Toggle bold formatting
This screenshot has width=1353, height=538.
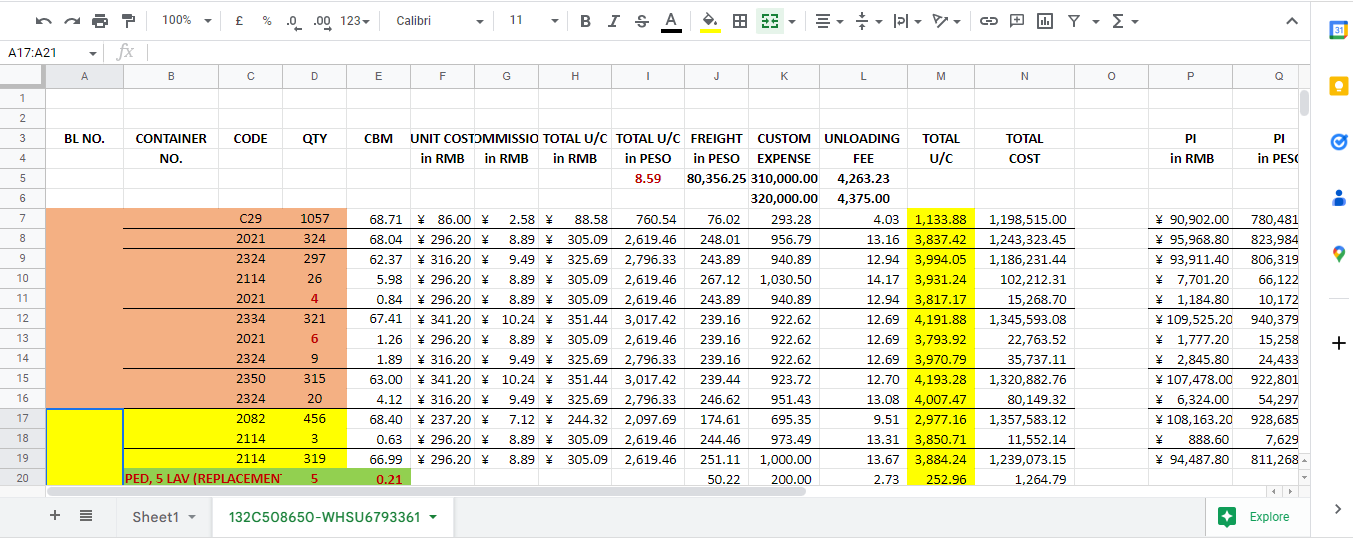pyautogui.click(x=585, y=21)
